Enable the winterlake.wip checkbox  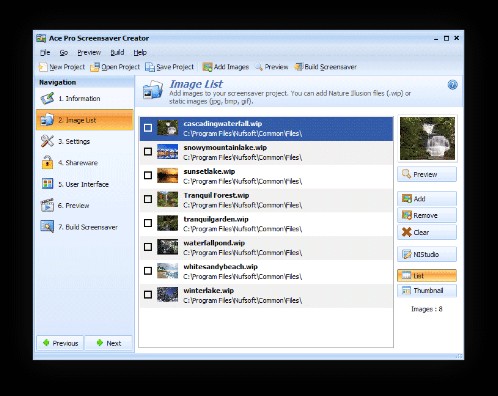(148, 295)
